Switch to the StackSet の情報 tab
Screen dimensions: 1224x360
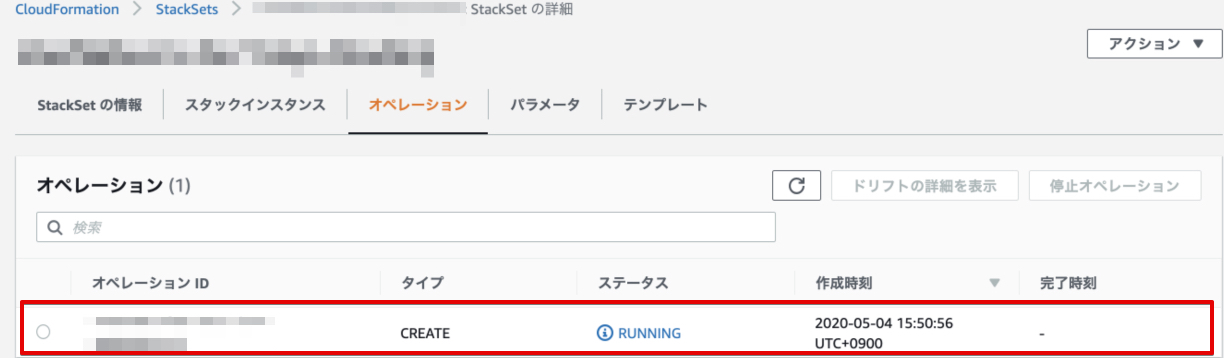pos(89,105)
